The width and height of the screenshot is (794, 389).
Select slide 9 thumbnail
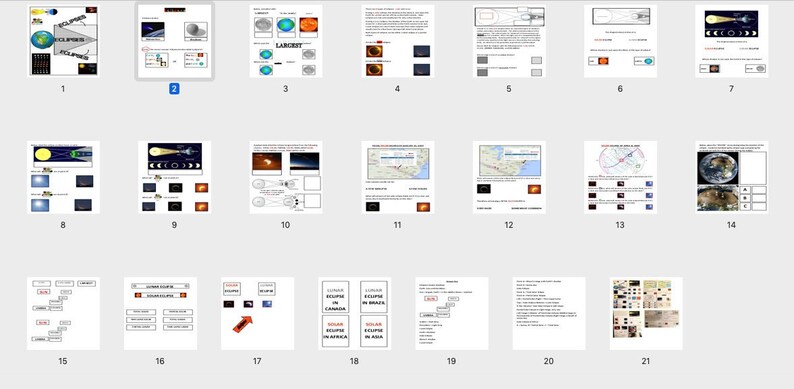174,177
